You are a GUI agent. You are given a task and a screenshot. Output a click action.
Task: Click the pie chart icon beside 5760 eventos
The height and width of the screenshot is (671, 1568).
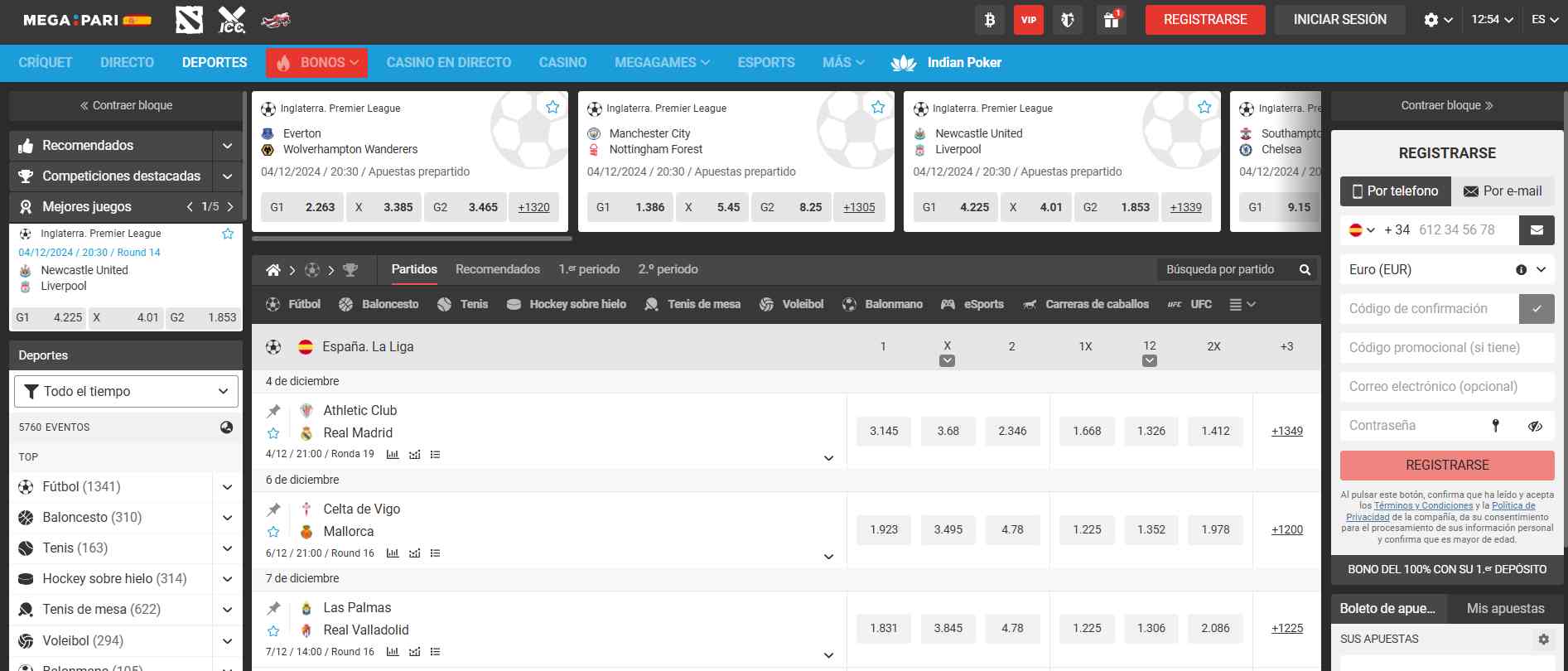coord(226,427)
